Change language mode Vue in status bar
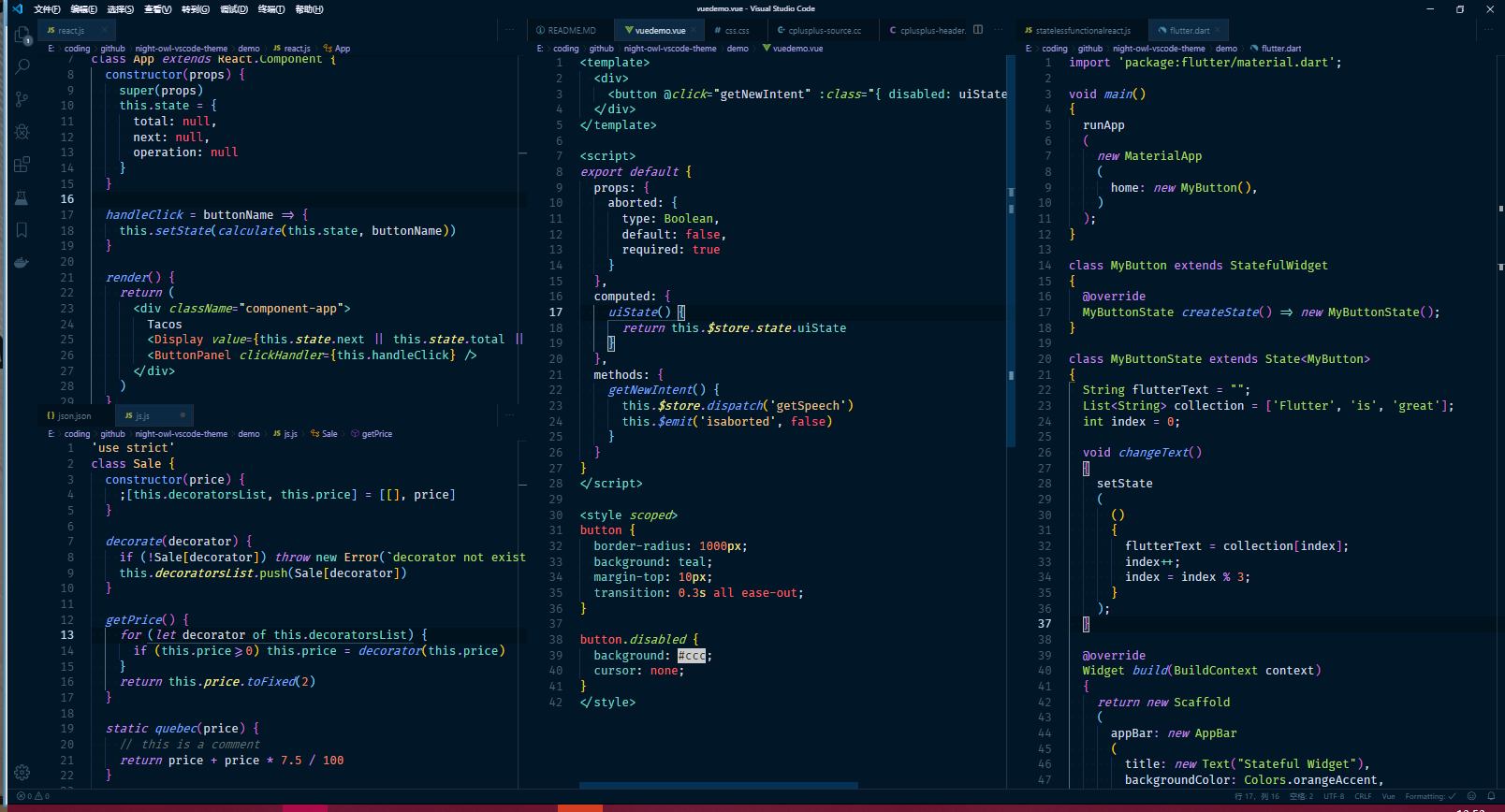 [x=1388, y=796]
